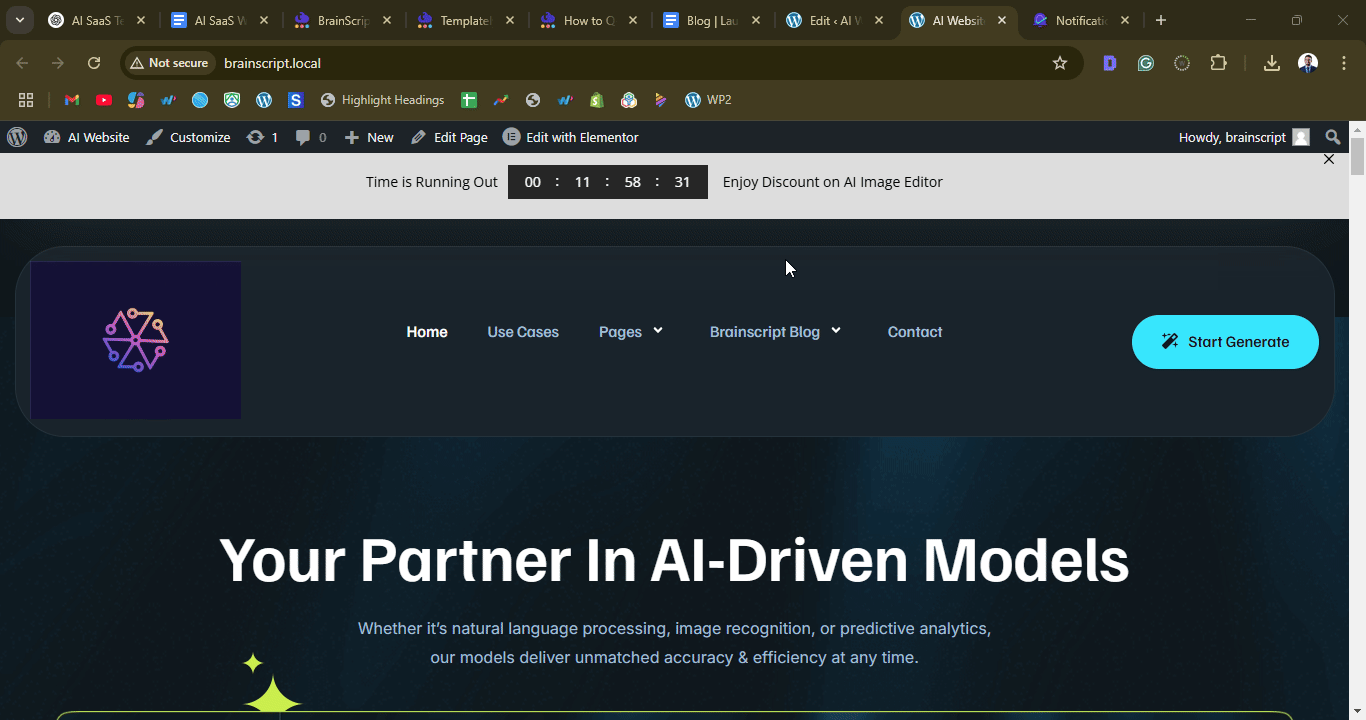Expand the Brainscript Blog menu chevron
Screen dimensions: 1366x720
[x=836, y=331]
